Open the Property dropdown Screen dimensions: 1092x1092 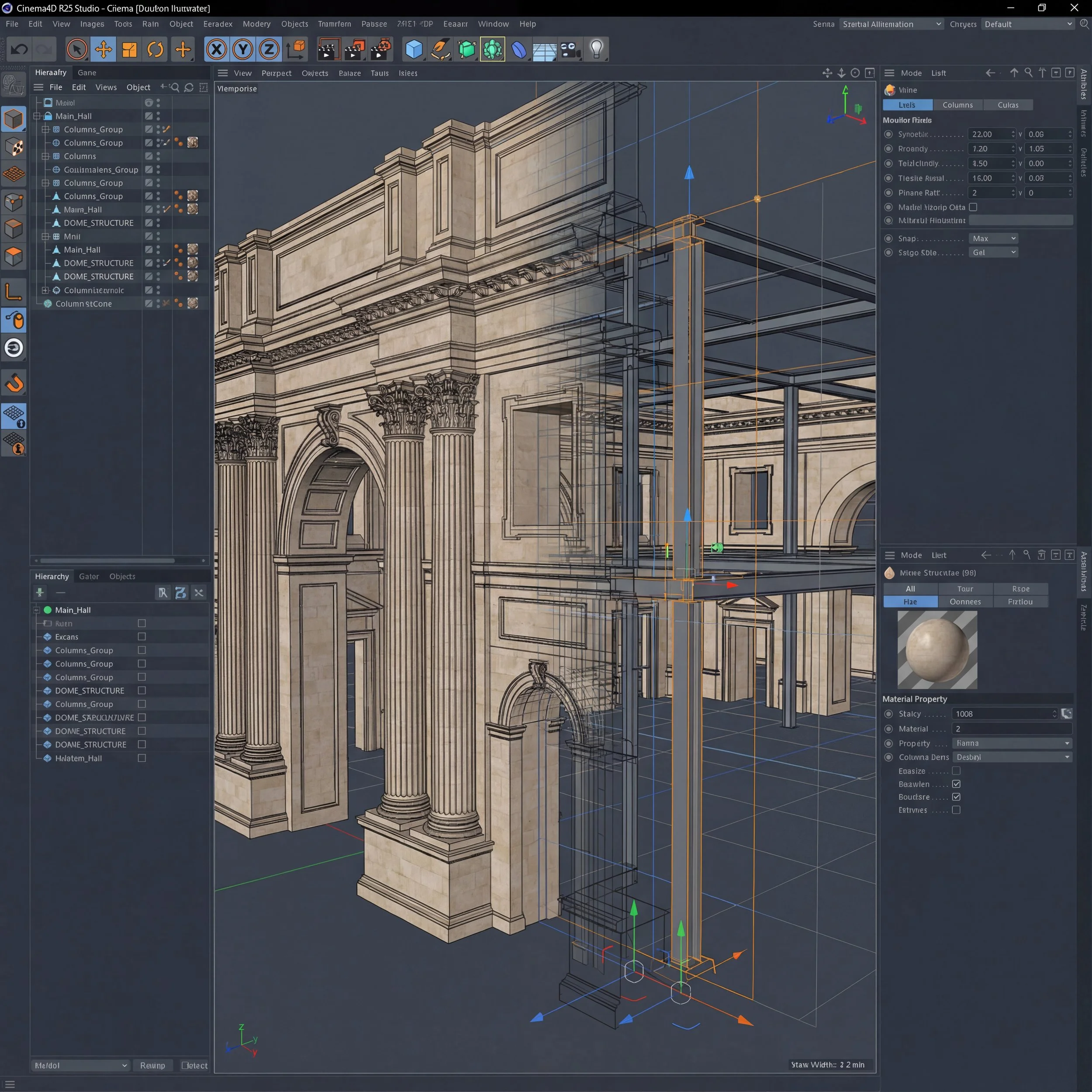point(1012,743)
